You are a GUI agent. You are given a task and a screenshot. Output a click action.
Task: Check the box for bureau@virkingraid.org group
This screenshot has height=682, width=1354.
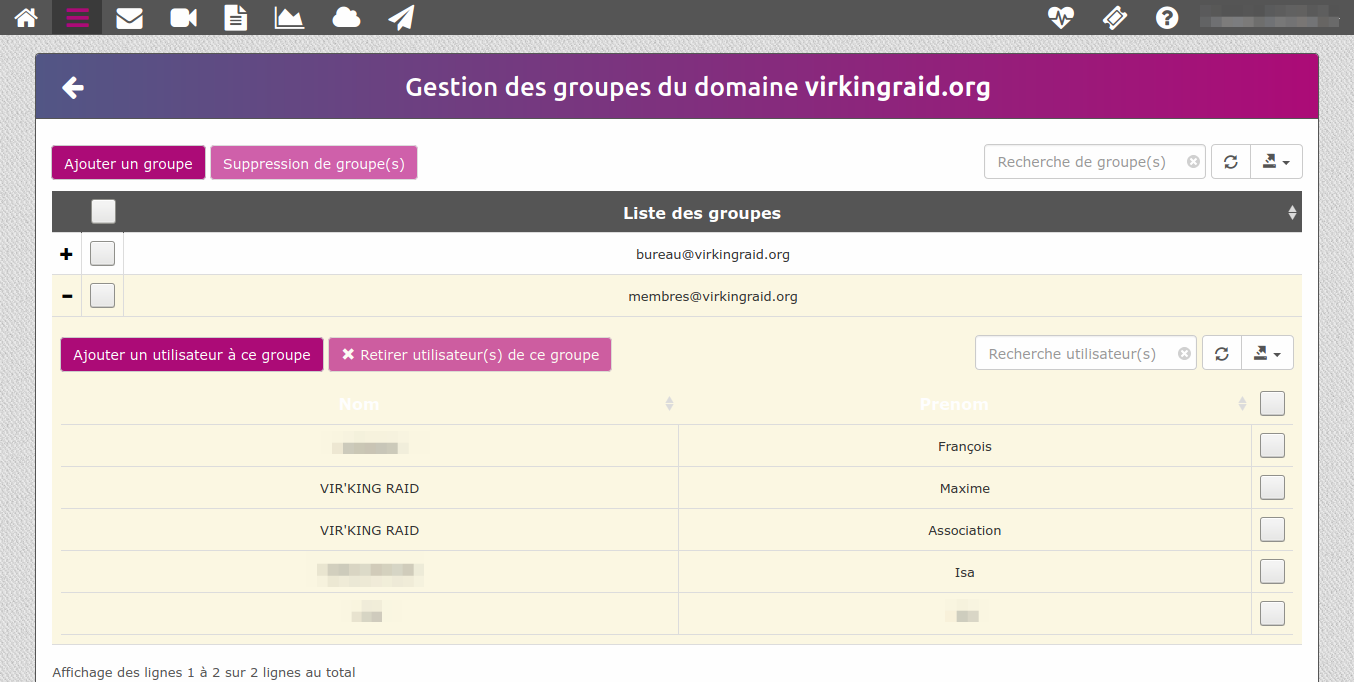(x=102, y=254)
